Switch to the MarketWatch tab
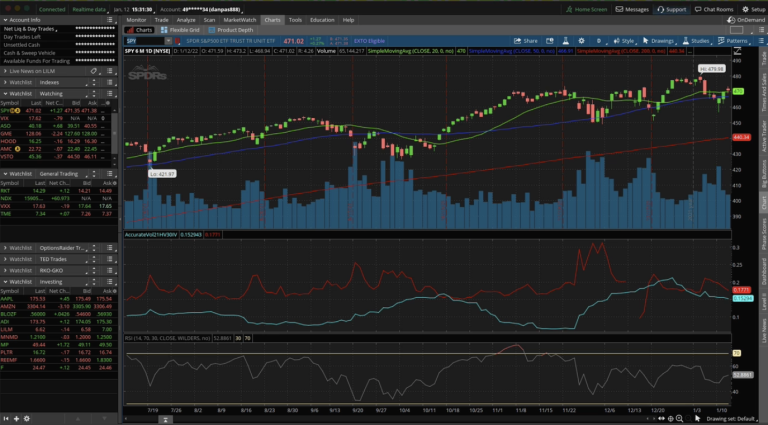Viewport: 768px width, 425px height. coord(239,20)
